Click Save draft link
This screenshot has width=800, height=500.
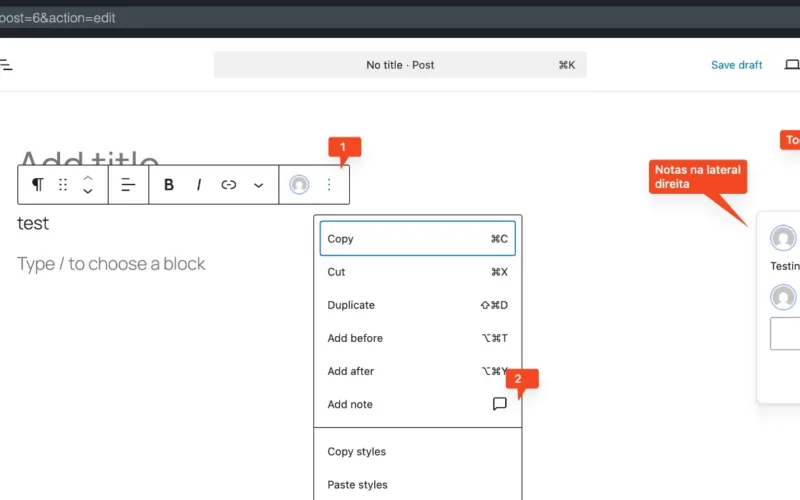click(736, 65)
